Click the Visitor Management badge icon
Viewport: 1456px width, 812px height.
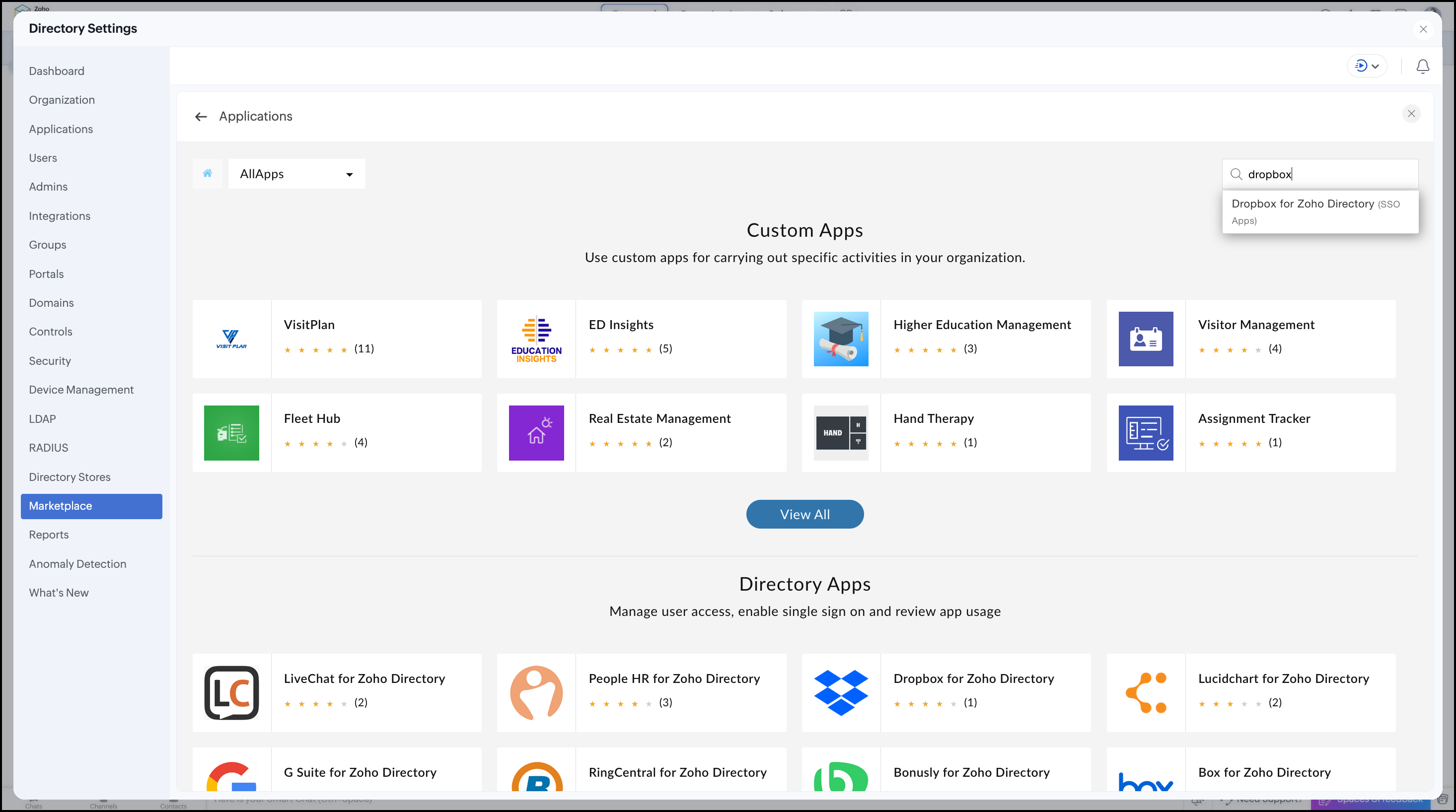1146,339
